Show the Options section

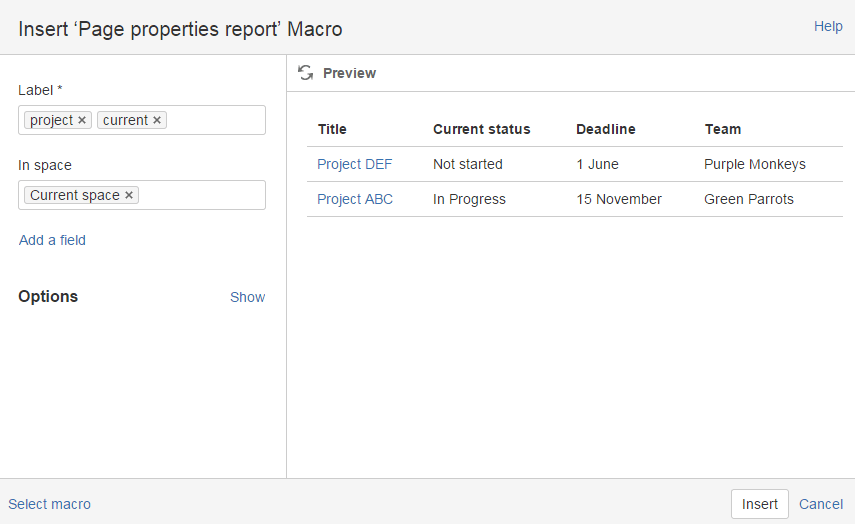point(247,297)
